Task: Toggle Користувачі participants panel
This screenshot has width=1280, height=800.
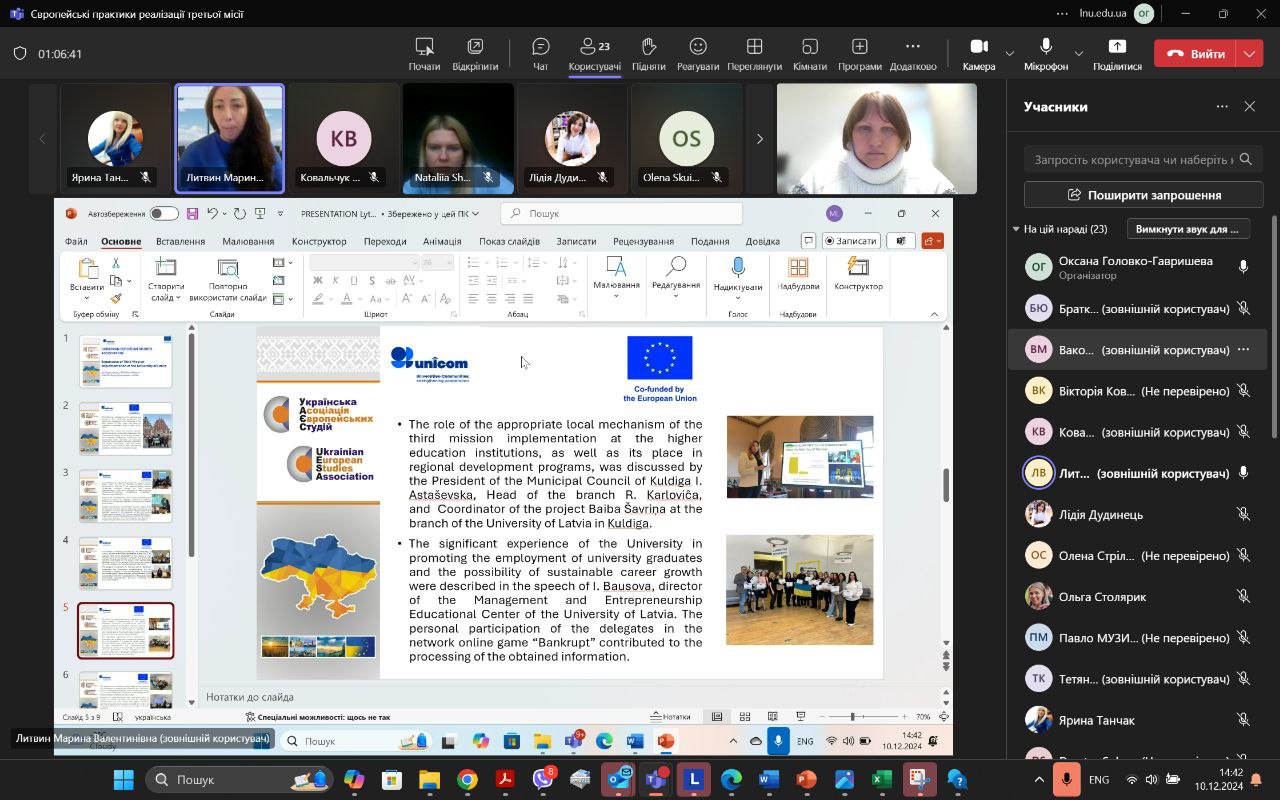Action: pos(595,54)
